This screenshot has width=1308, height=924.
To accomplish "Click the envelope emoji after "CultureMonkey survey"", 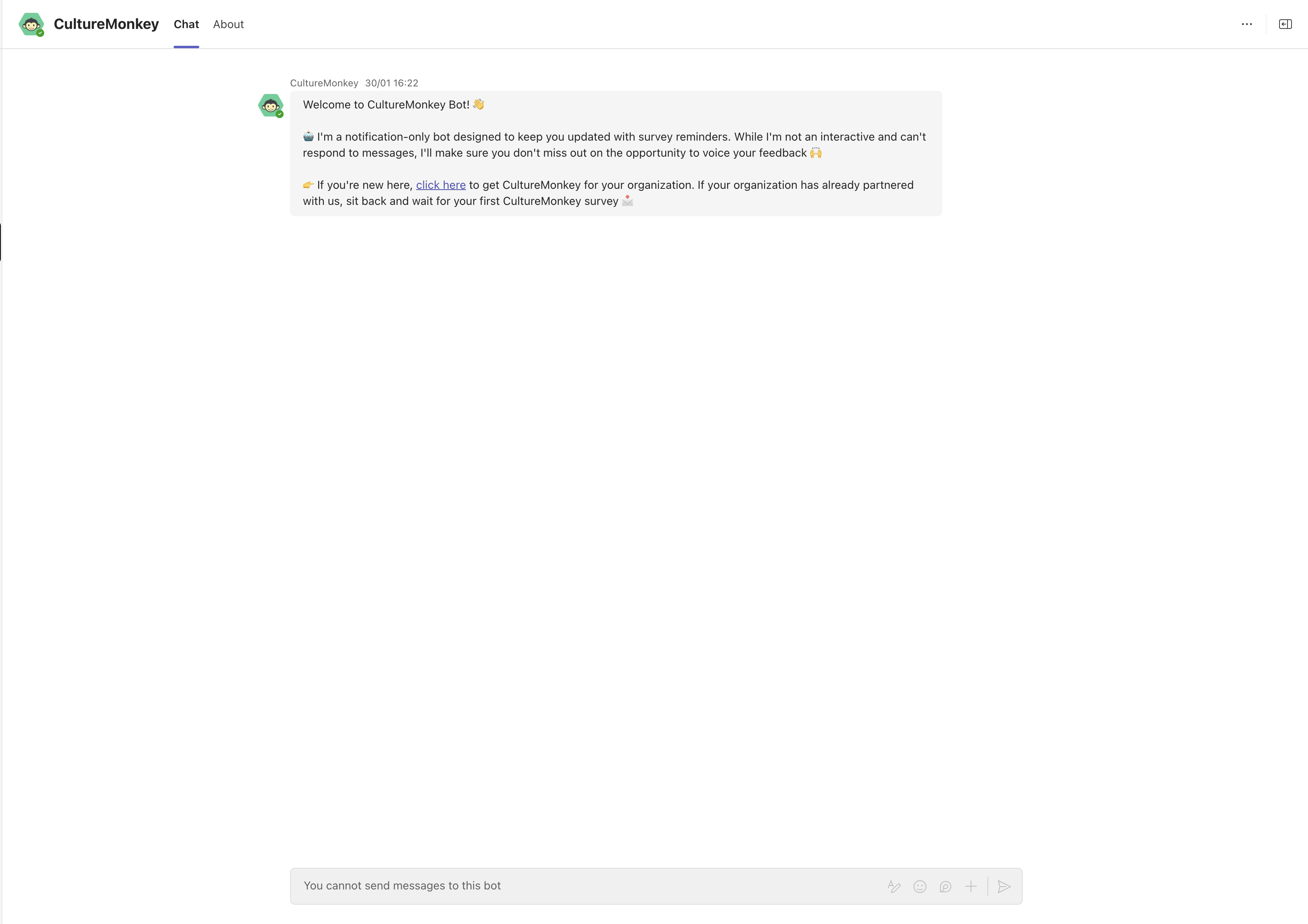I will [x=627, y=200].
